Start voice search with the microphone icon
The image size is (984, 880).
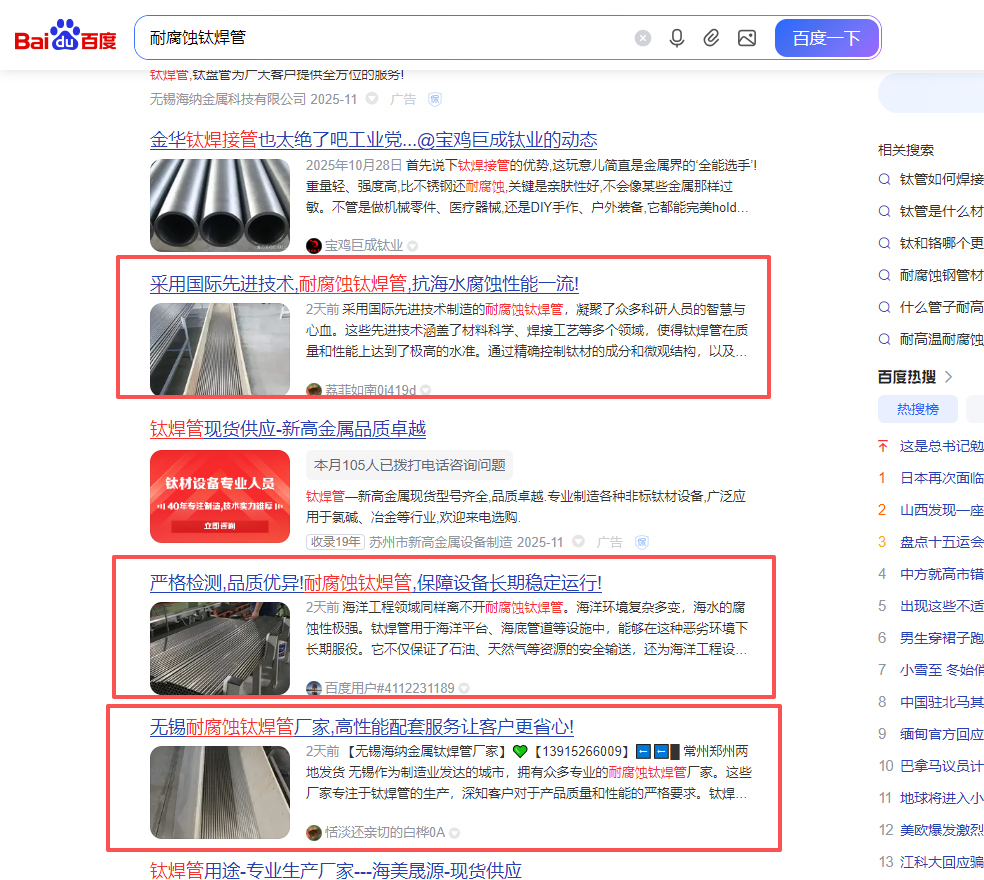[677, 38]
